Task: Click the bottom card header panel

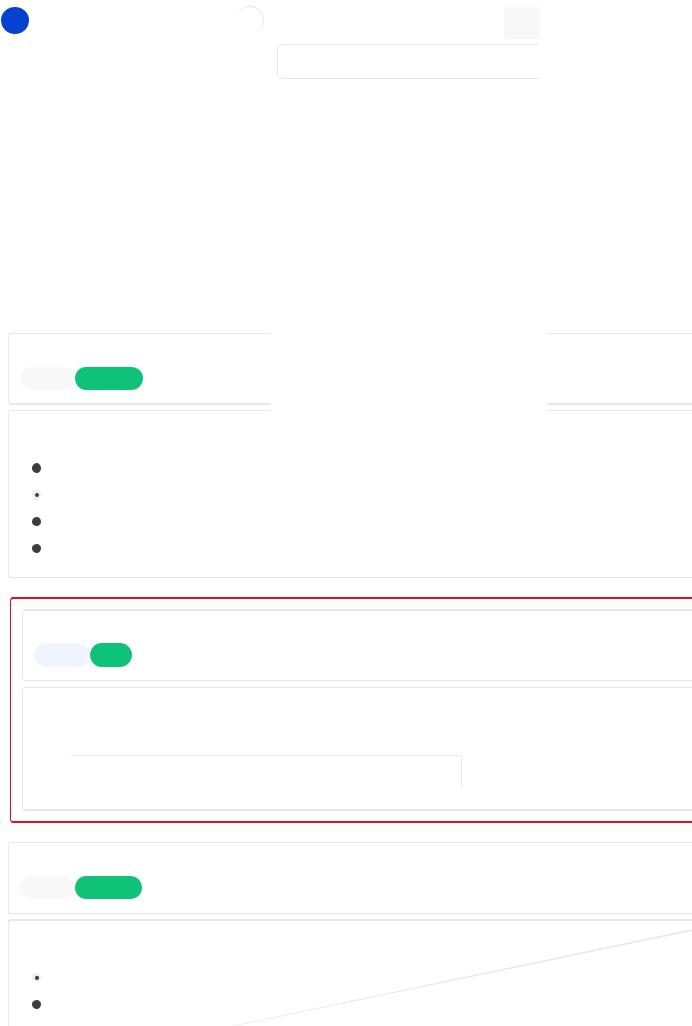Action: click(350, 878)
